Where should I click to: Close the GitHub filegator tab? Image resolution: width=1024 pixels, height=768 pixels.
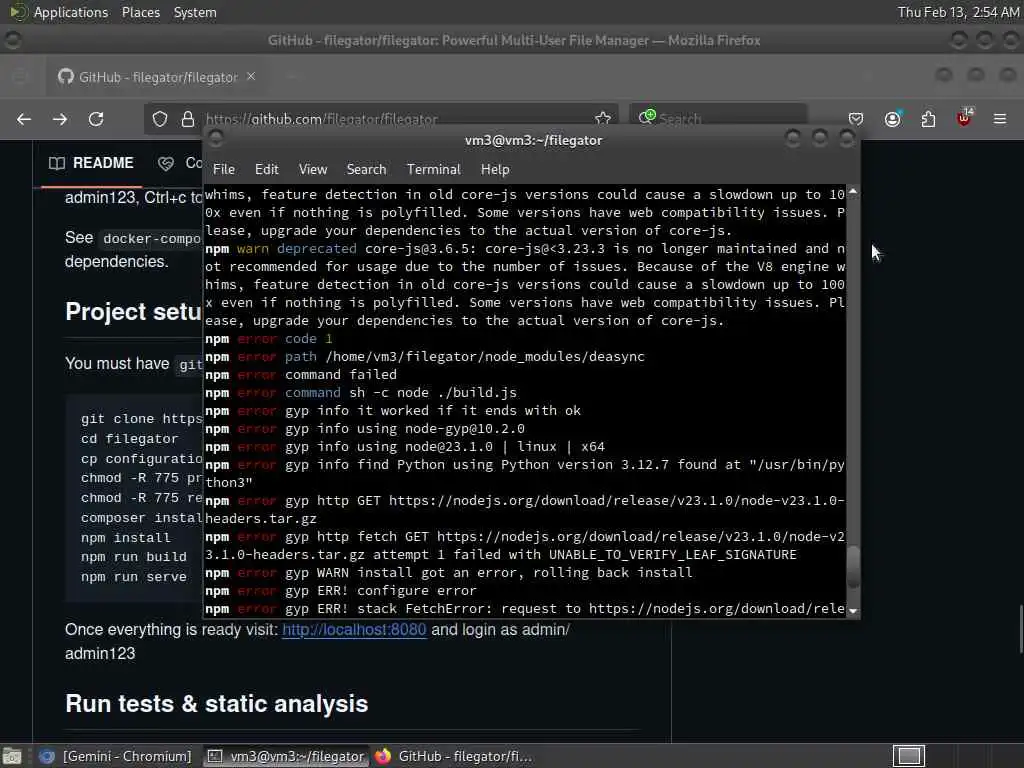click(251, 76)
